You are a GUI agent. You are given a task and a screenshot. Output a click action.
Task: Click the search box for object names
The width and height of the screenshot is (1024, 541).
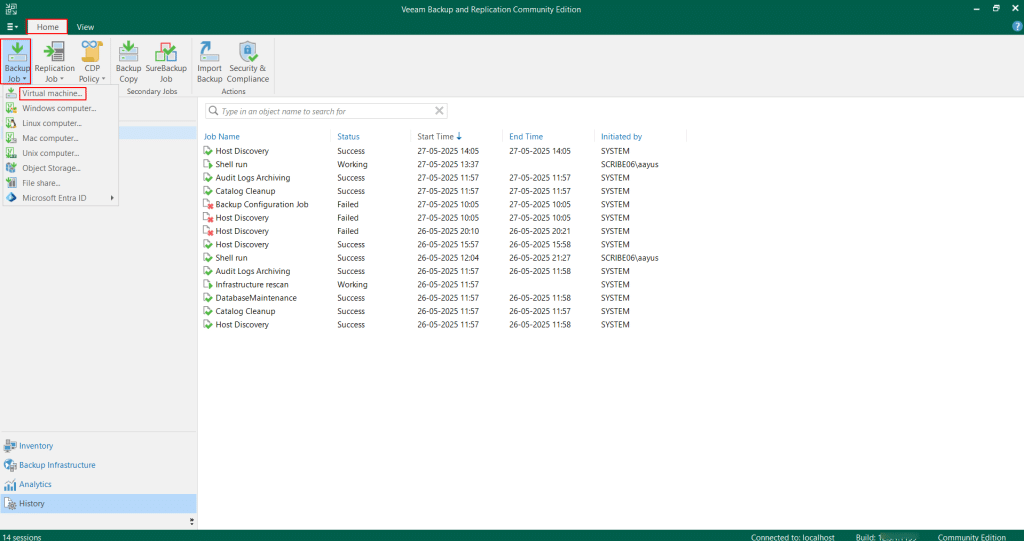pos(327,111)
